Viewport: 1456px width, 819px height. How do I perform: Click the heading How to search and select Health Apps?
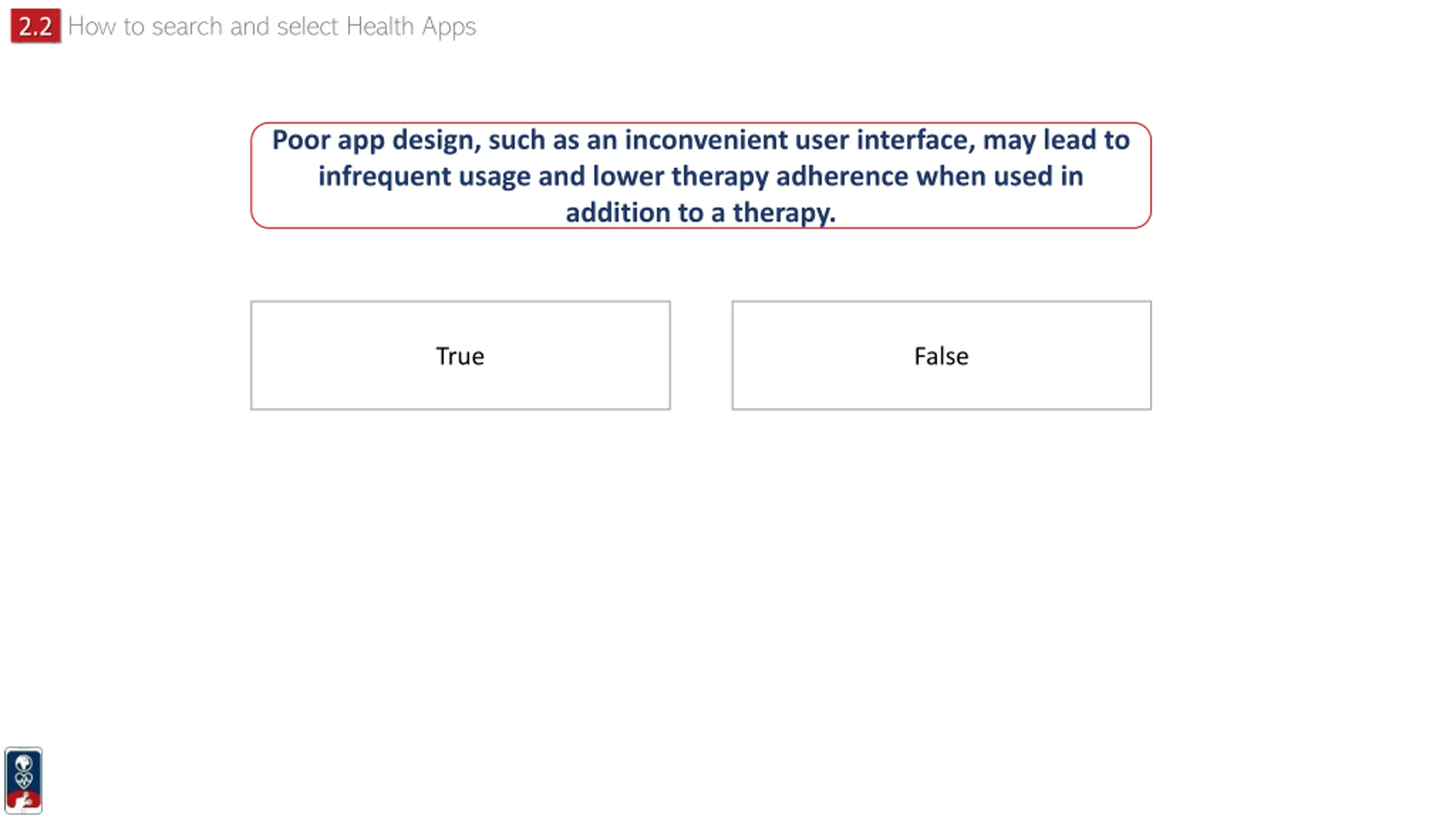click(x=272, y=27)
